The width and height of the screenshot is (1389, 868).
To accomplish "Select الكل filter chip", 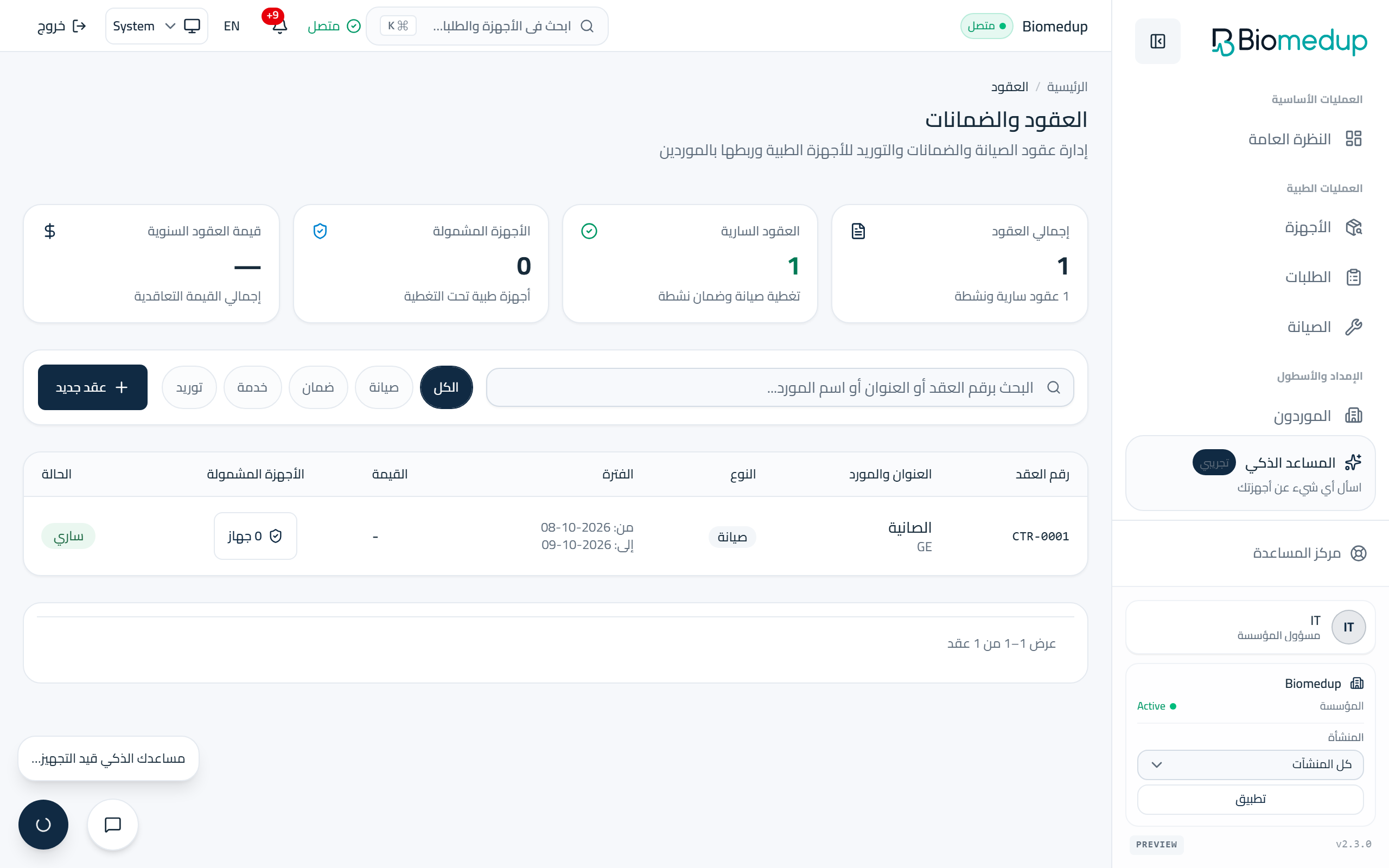I will pyautogui.click(x=446, y=387).
